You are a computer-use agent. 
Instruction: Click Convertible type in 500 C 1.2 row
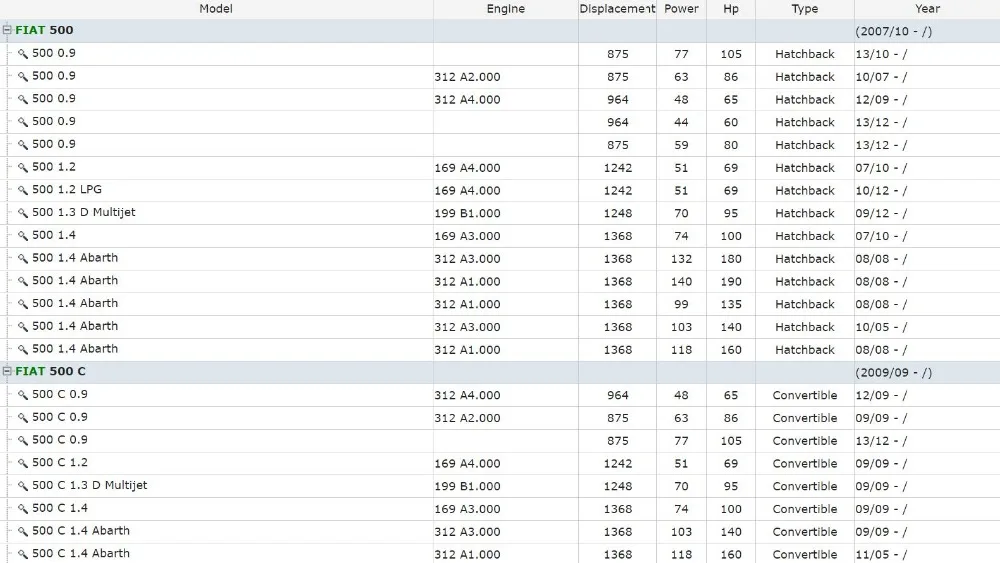[x=805, y=463]
